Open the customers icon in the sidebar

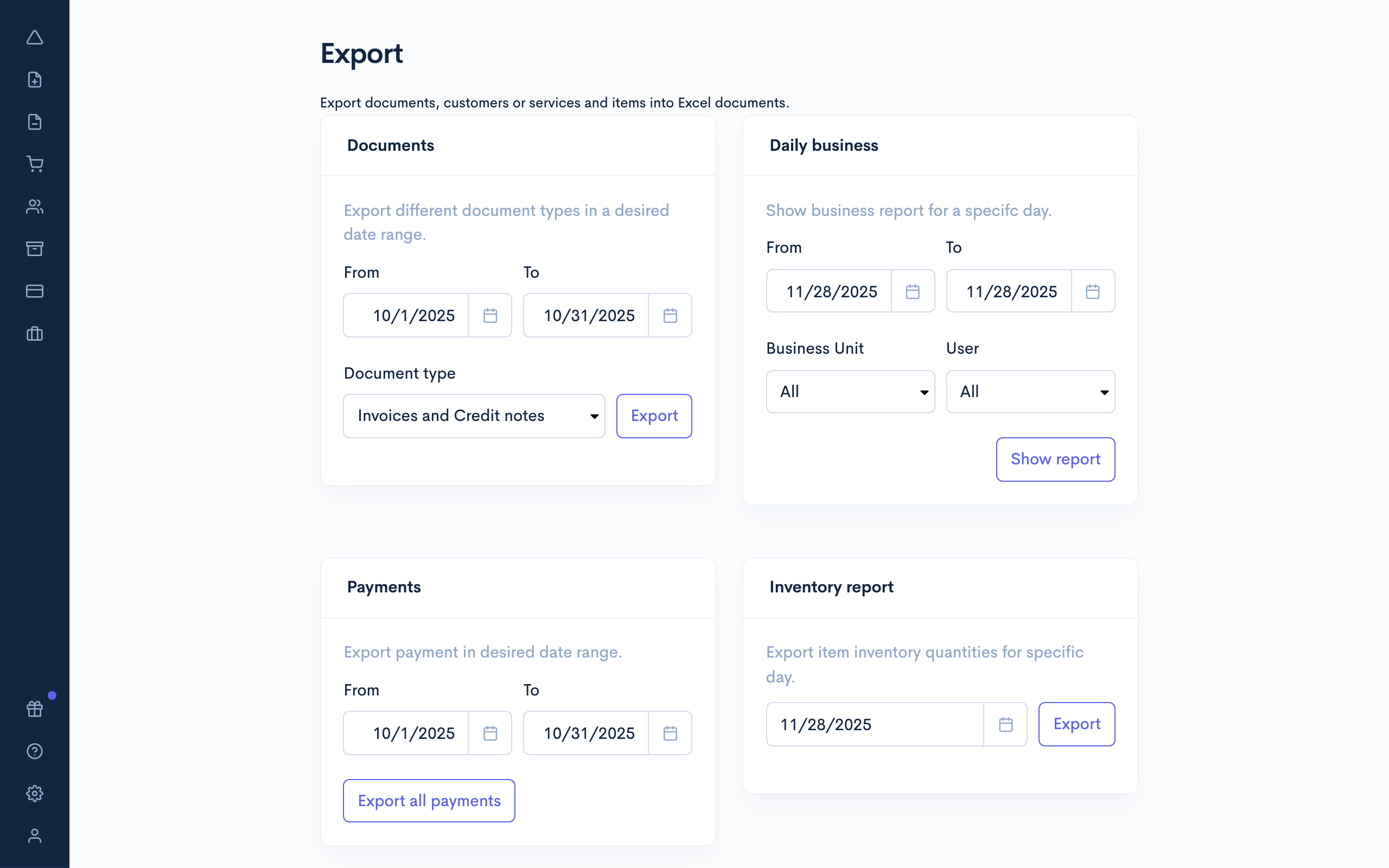(x=35, y=206)
